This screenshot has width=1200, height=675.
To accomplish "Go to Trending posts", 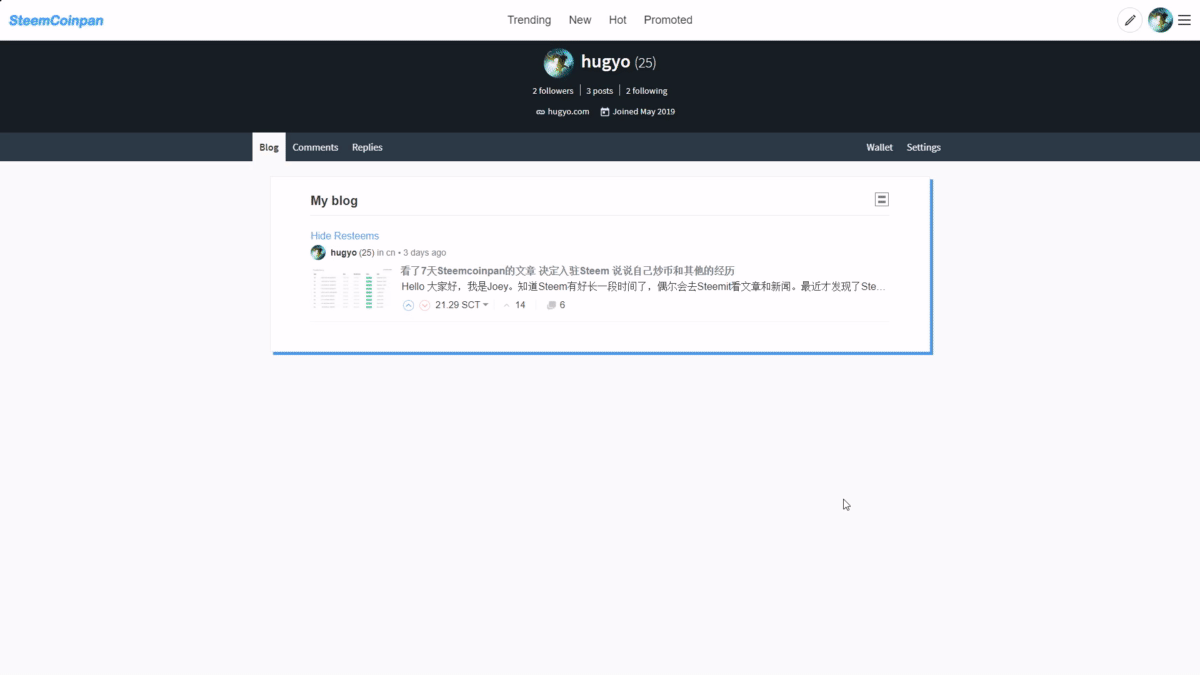I will (529, 20).
